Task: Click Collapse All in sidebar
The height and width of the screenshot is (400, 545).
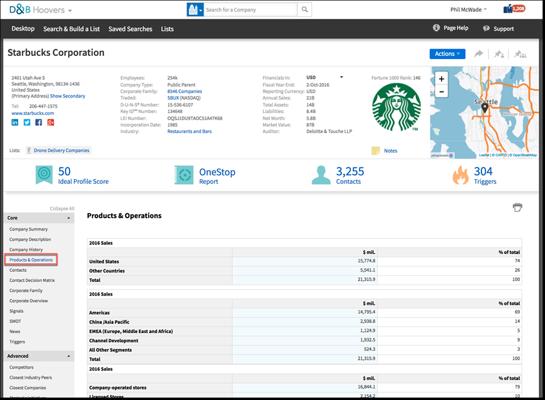Action: [62, 209]
